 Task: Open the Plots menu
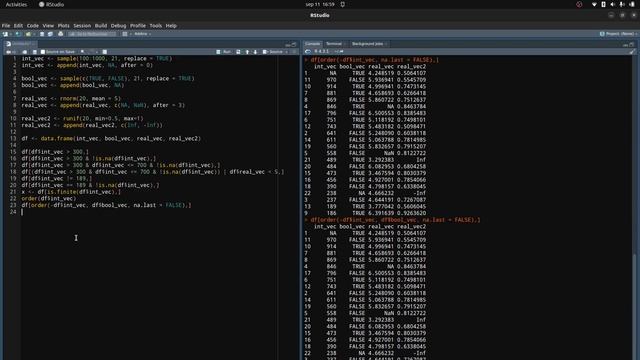(x=63, y=25)
